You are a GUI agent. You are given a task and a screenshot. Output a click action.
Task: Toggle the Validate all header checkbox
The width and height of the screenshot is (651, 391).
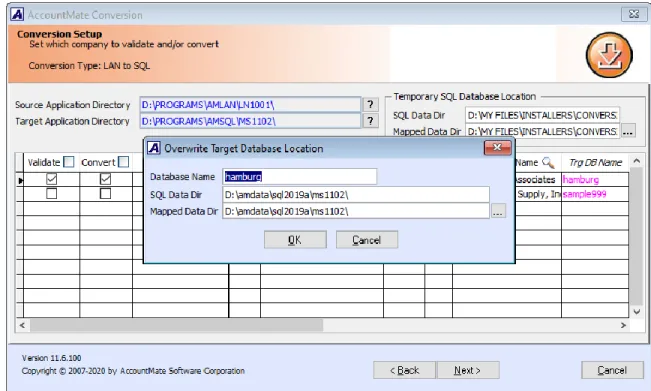coord(69,161)
